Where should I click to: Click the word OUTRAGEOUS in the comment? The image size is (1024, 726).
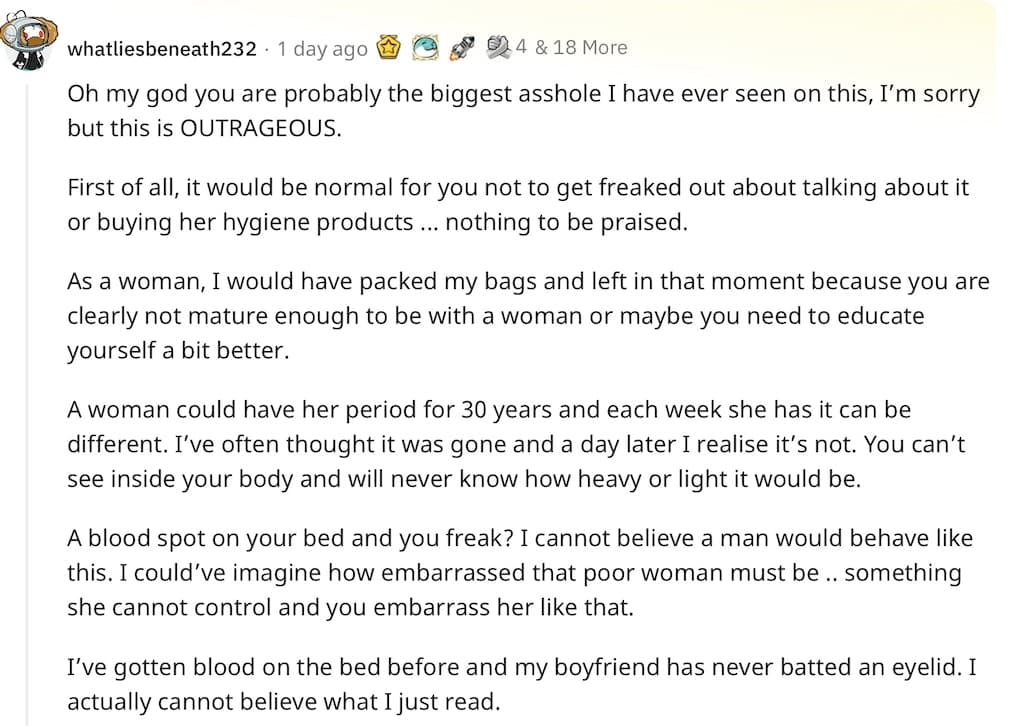pos(260,128)
